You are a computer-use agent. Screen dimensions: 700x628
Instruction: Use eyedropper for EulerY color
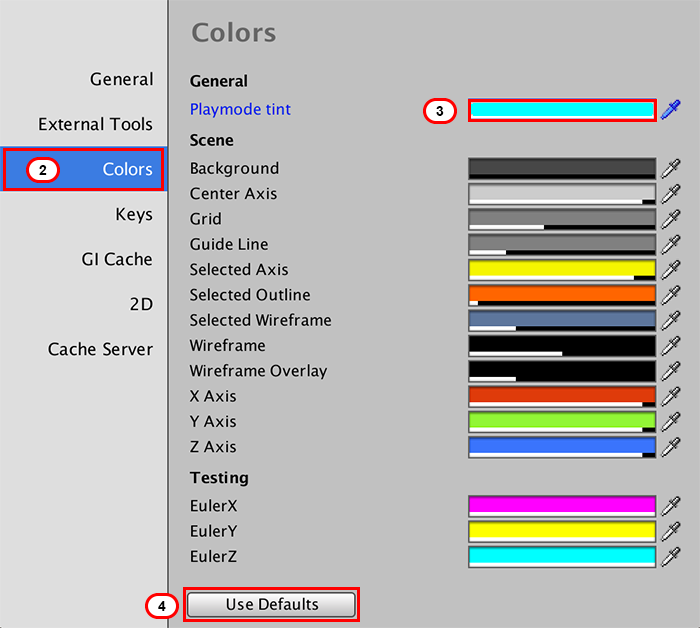(671, 532)
